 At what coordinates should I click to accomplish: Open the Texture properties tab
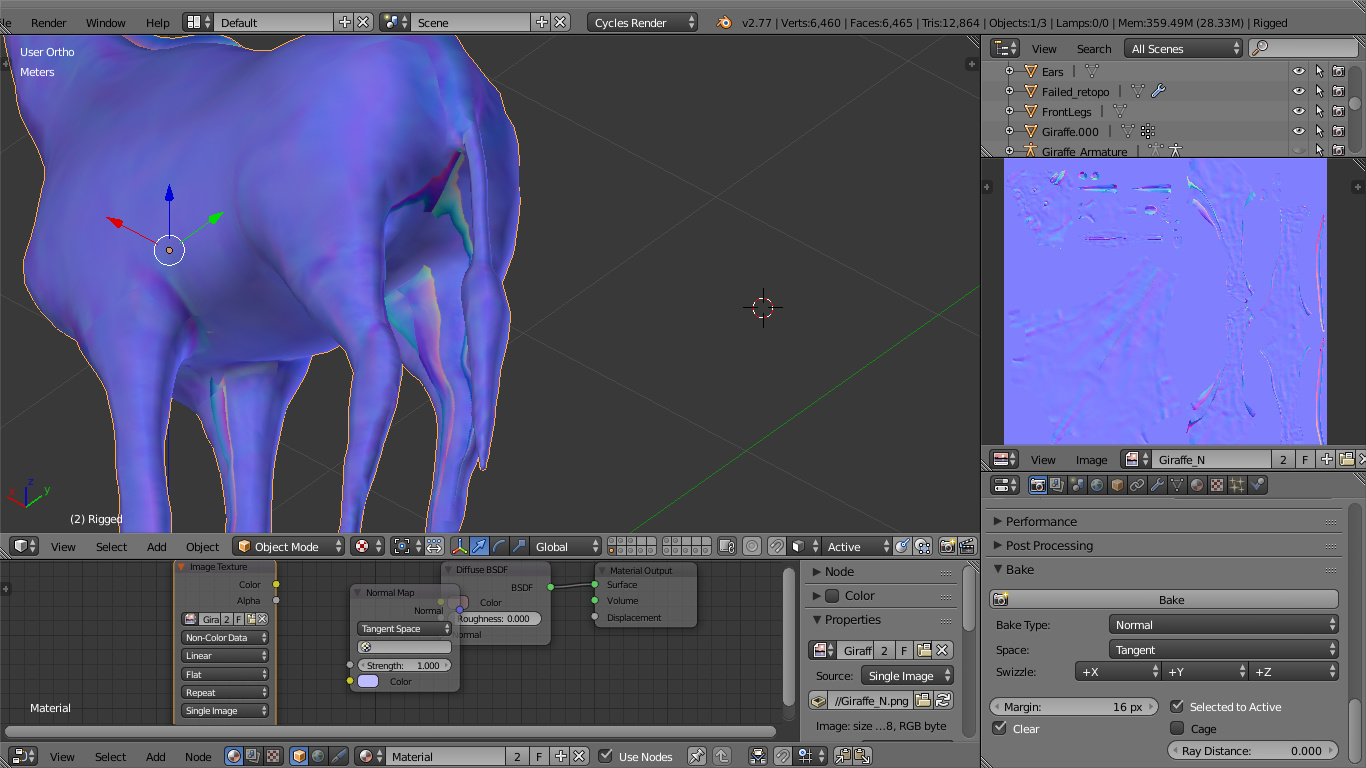point(1217,485)
